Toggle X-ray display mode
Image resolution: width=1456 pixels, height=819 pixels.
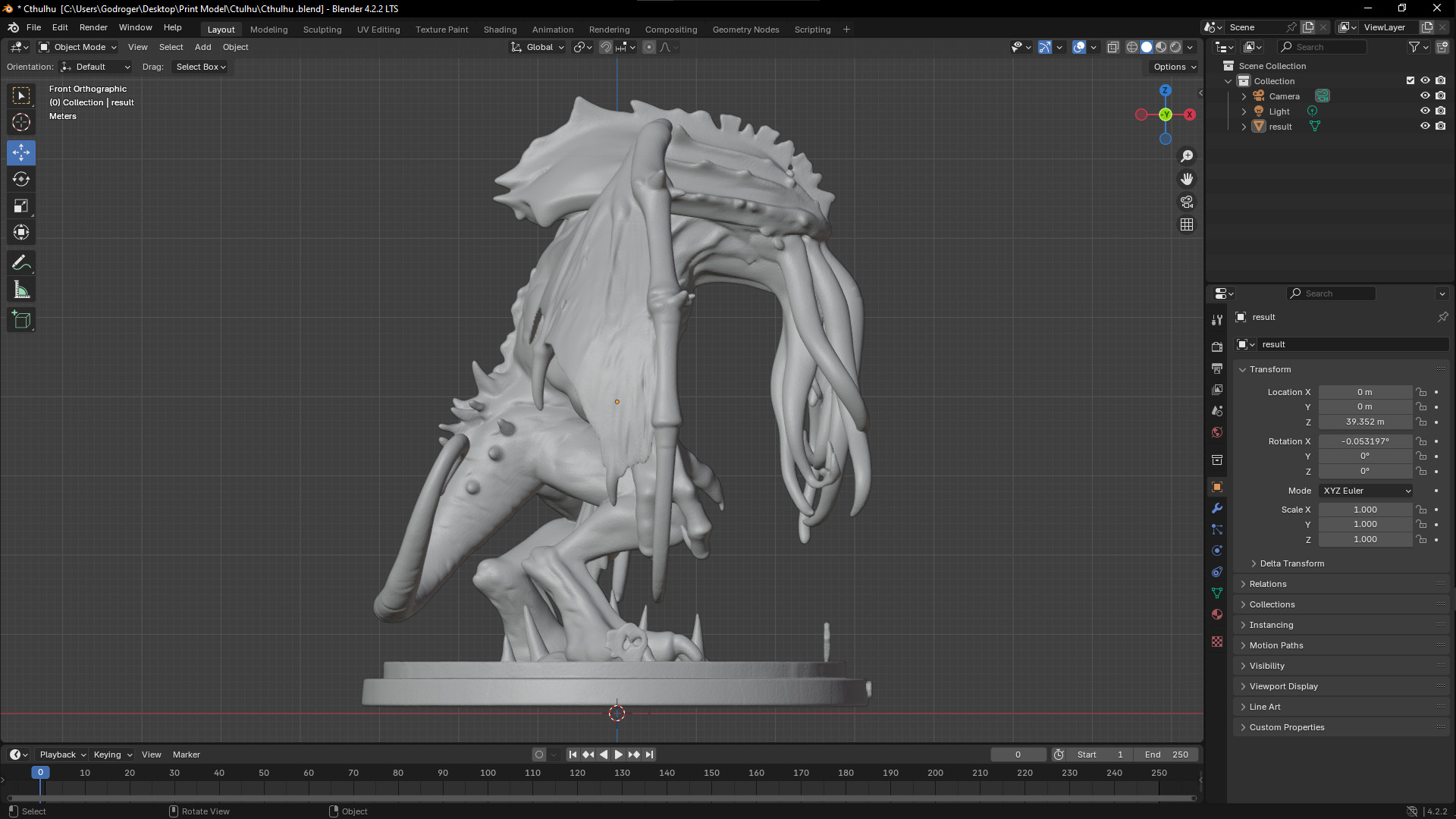point(1112,47)
